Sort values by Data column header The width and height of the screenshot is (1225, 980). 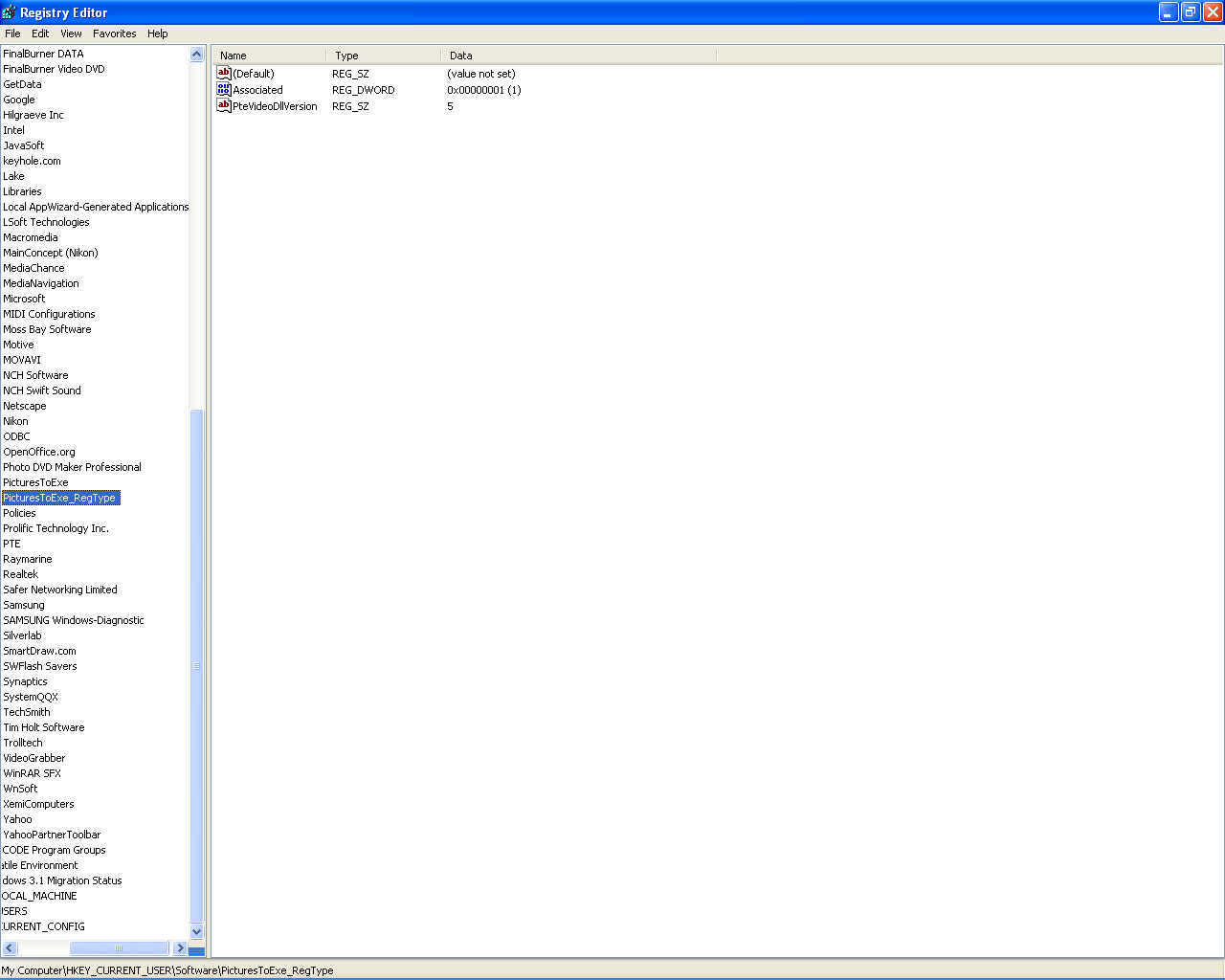click(x=579, y=56)
